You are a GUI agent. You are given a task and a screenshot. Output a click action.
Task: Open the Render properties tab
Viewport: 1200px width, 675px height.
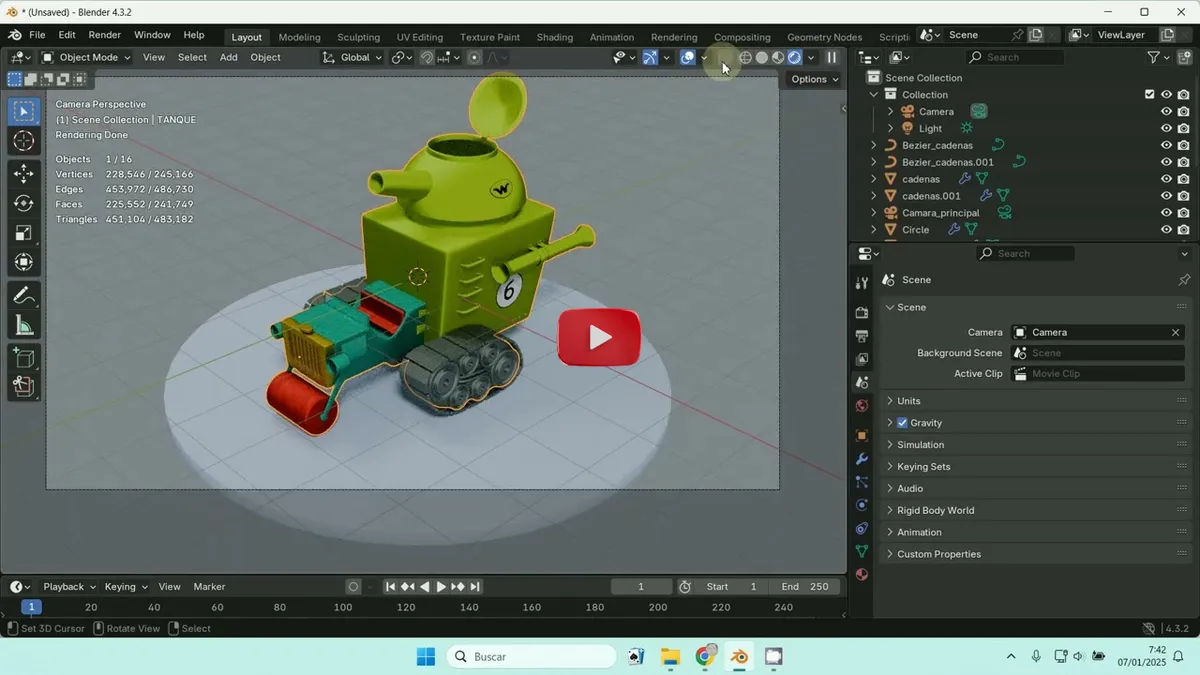[x=862, y=312]
